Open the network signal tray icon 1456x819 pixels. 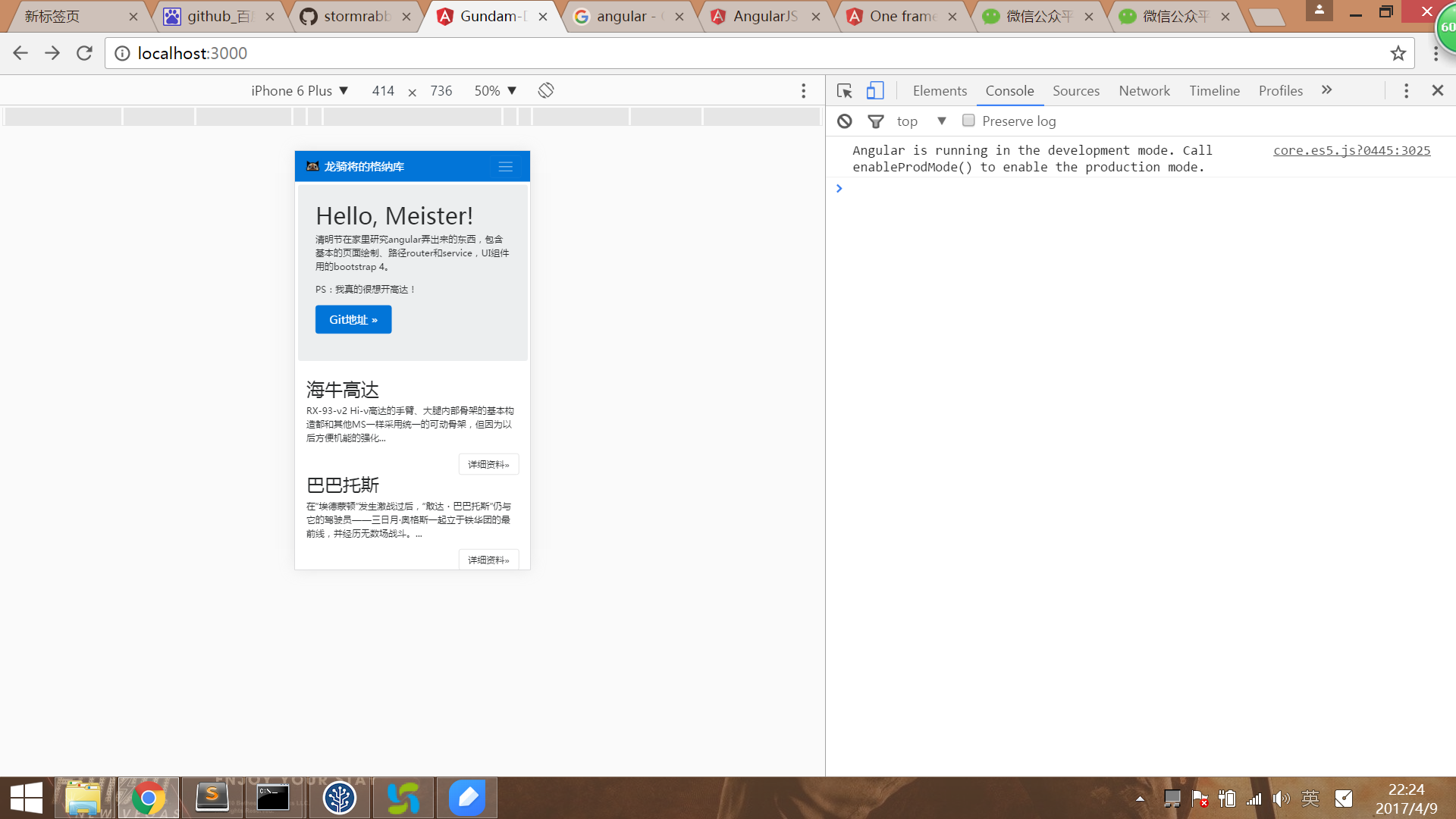click(x=1254, y=799)
